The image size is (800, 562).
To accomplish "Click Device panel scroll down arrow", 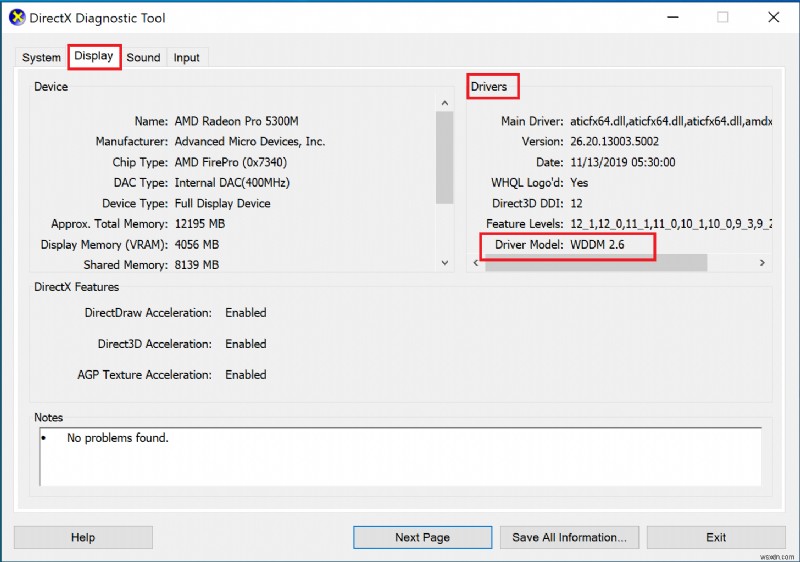I will [x=445, y=263].
